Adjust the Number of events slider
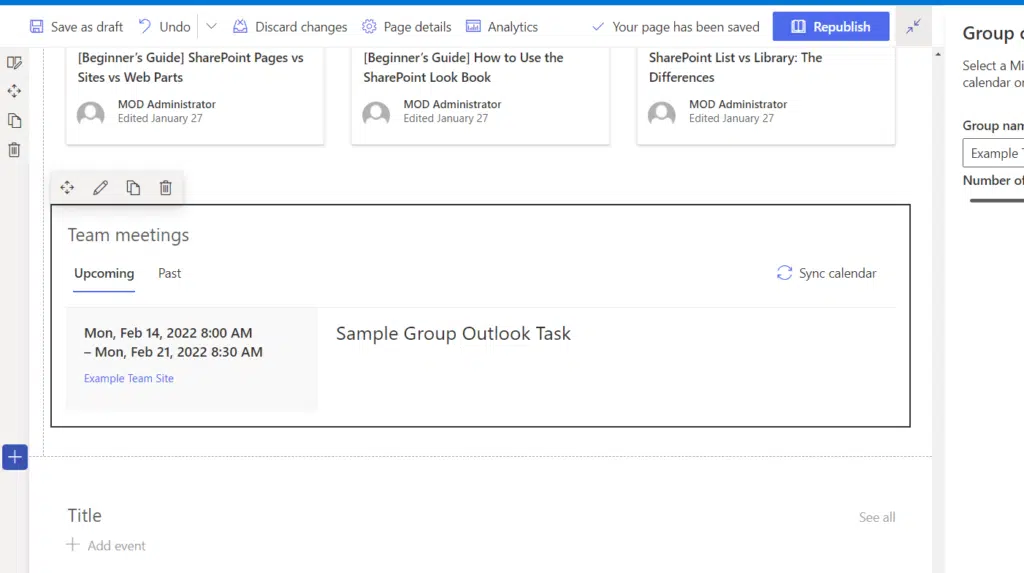Image resolution: width=1024 pixels, height=573 pixels. tap(997, 201)
